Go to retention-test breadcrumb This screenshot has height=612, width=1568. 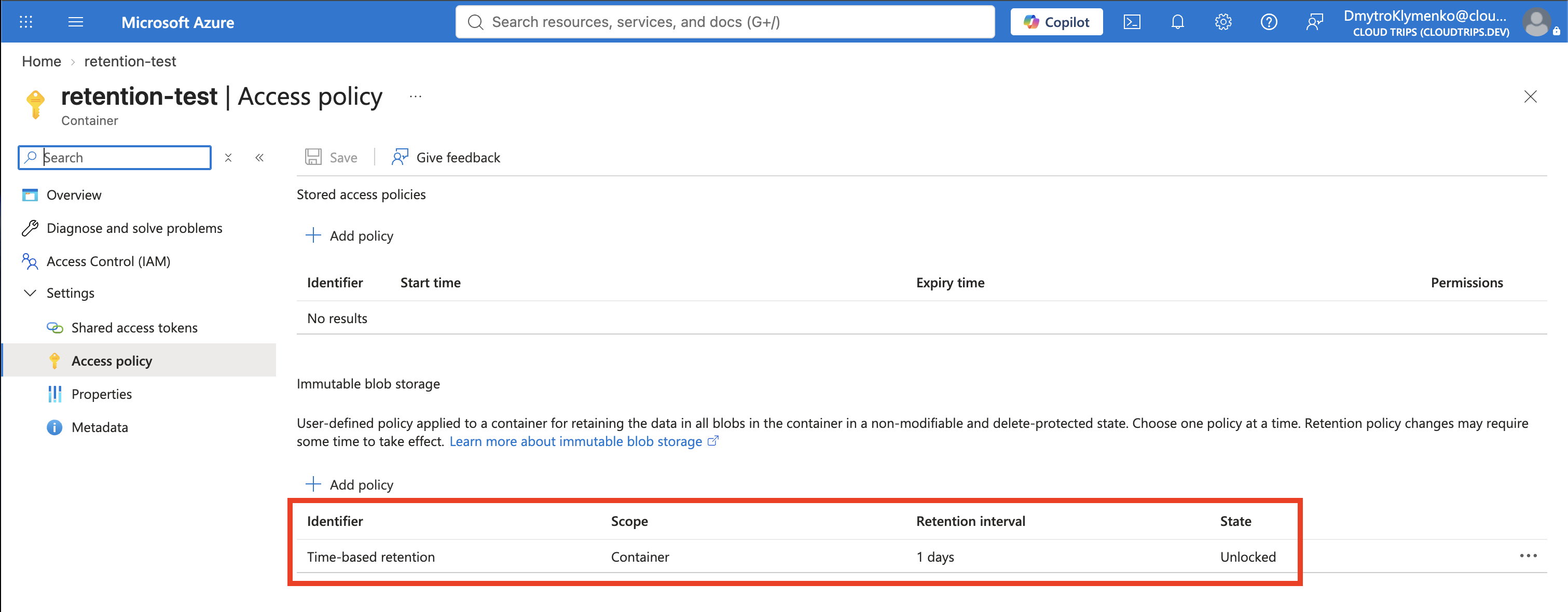tap(130, 61)
